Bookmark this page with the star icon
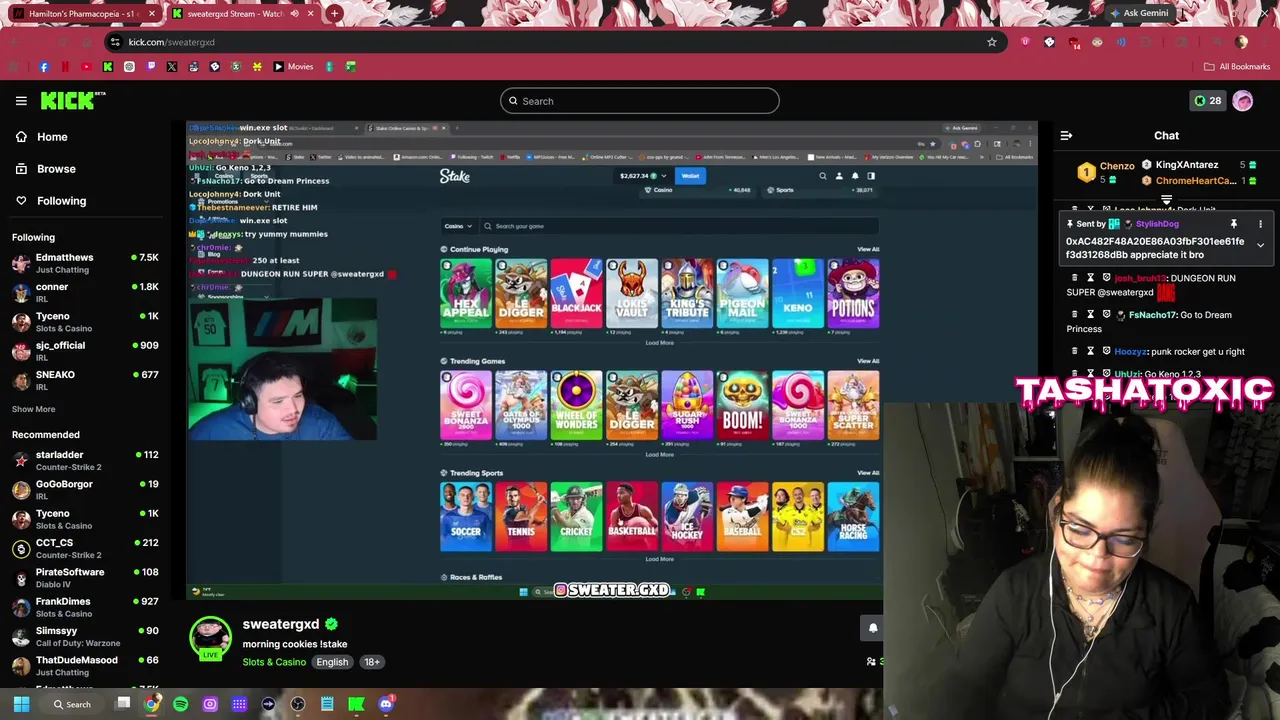This screenshot has width=1280, height=720. click(992, 42)
